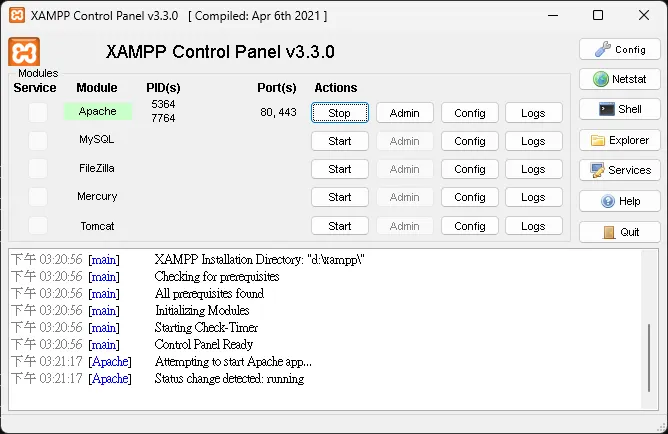The height and width of the screenshot is (434, 668).
Task: Click the MySQL module name label
Action: pyautogui.click(x=97, y=139)
